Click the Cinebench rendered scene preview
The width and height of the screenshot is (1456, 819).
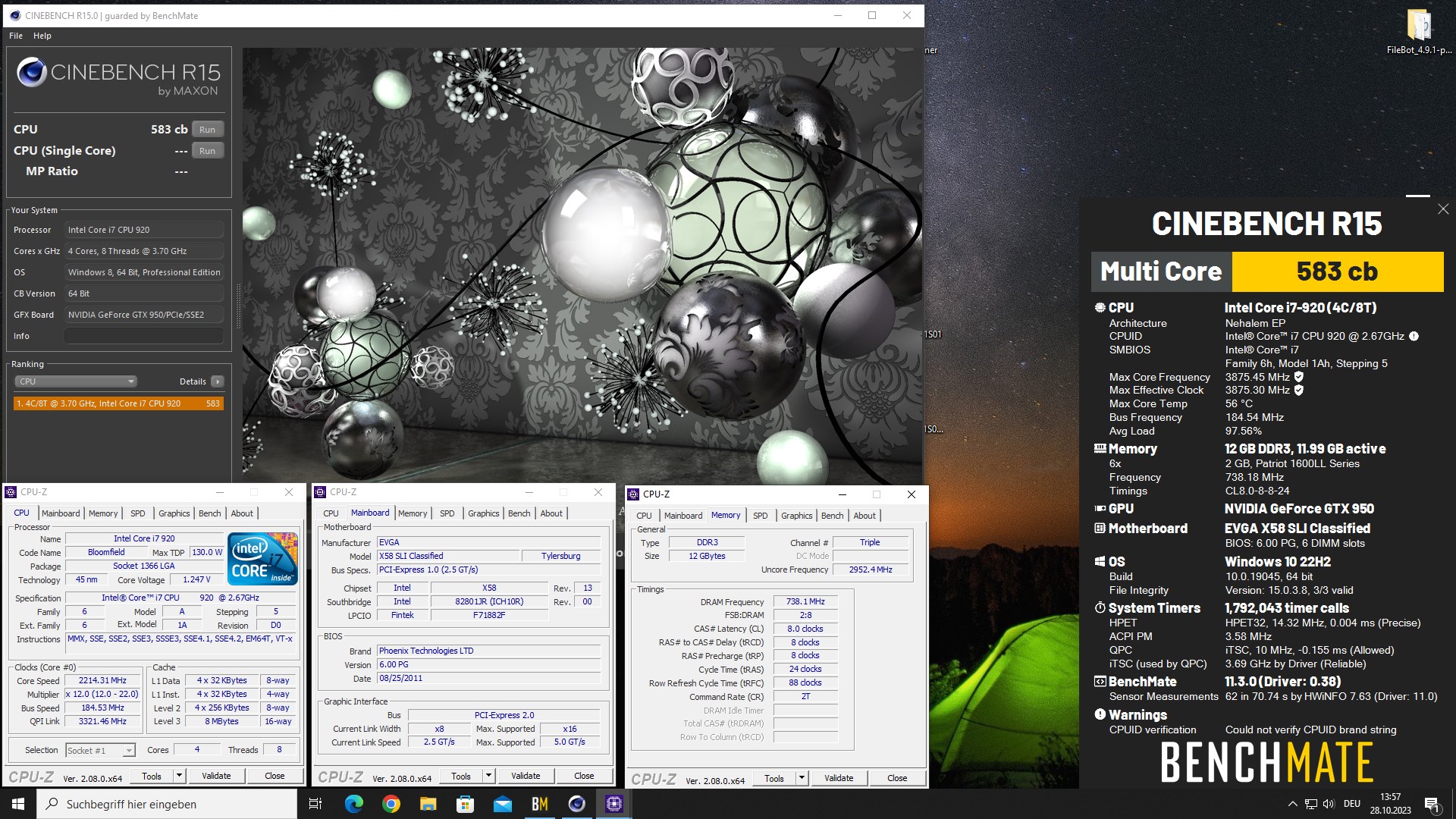point(582,265)
